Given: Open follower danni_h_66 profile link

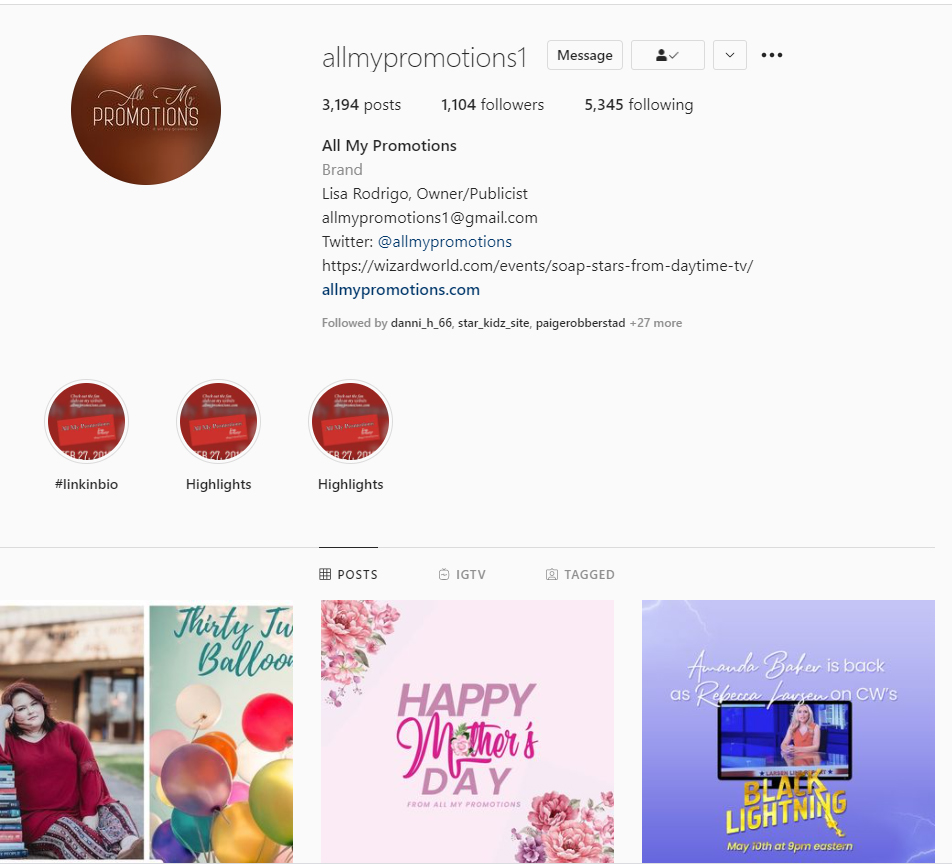Looking at the screenshot, I should [x=421, y=323].
